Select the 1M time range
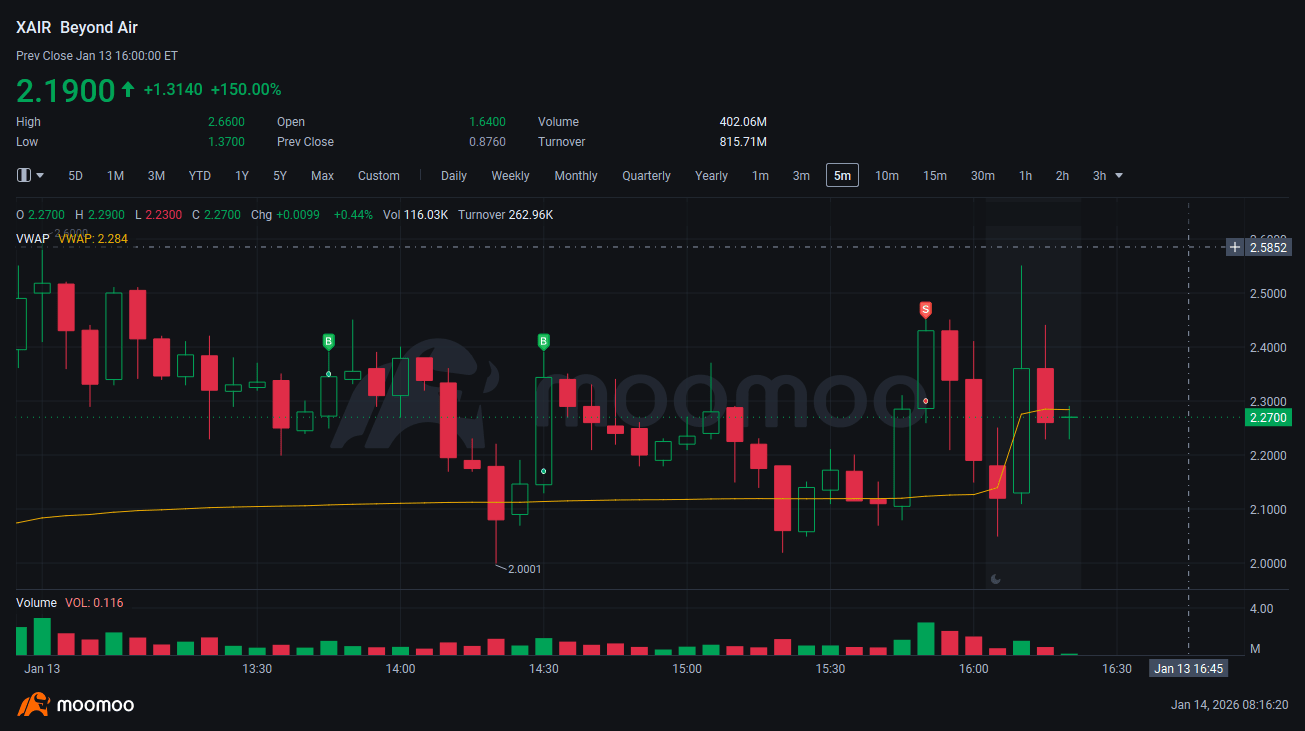 tap(115, 176)
